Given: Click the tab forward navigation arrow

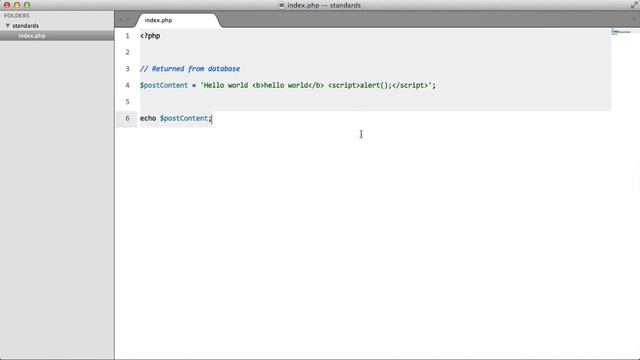Looking at the screenshot, I should 128,19.
